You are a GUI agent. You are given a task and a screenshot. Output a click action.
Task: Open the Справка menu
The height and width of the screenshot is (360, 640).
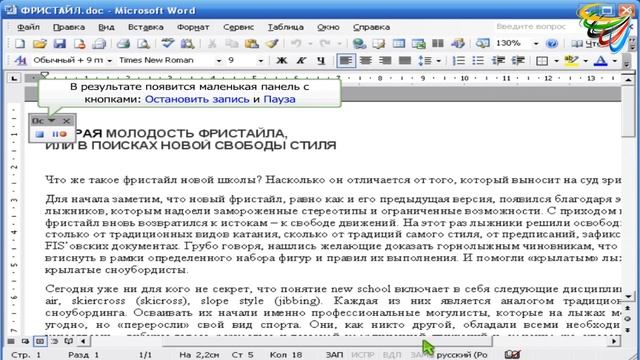371,27
